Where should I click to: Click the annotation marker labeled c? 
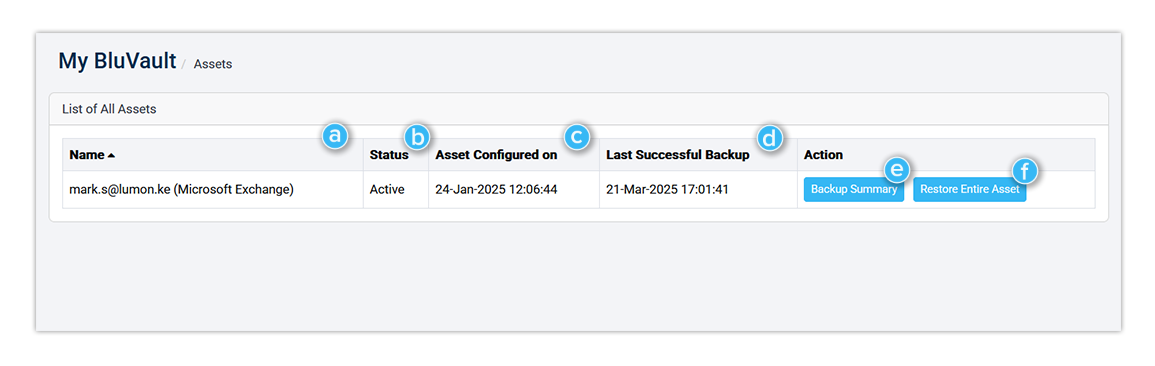pos(577,136)
